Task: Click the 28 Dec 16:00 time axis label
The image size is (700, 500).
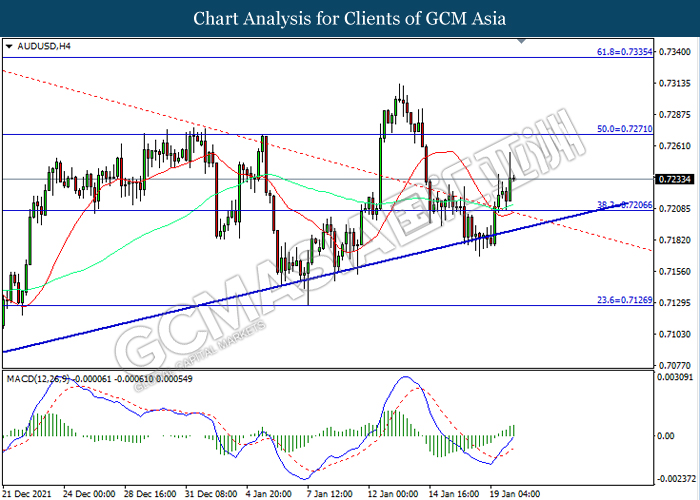Action: click(150, 494)
